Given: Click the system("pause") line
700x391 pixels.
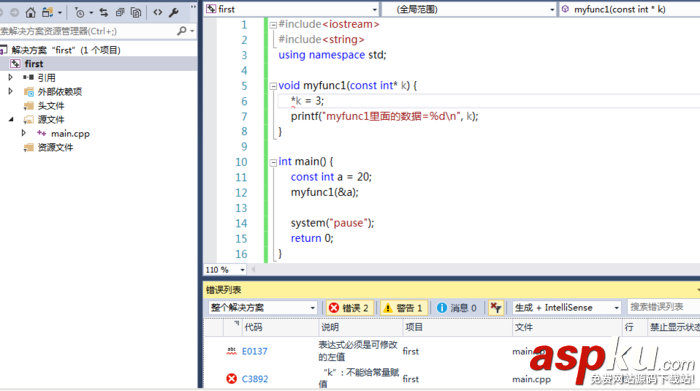Looking at the screenshot, I should (x=333, y=223).
